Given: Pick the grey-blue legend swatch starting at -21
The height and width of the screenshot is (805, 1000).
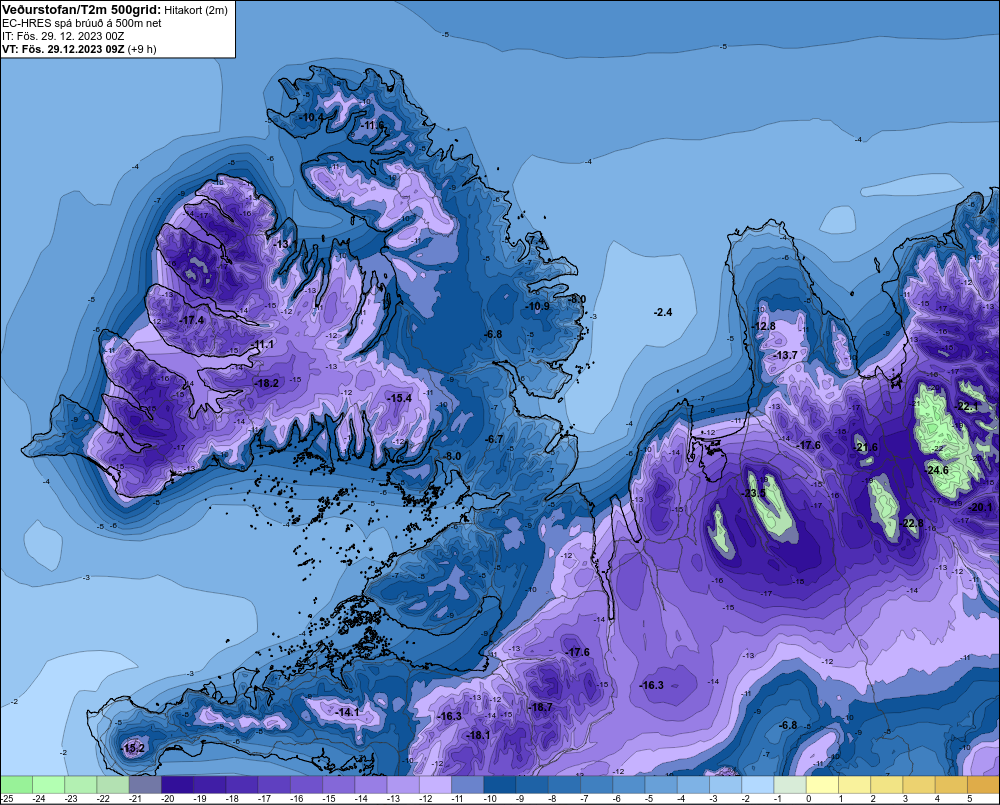Looking at the screenshot, I should (145, 785).
